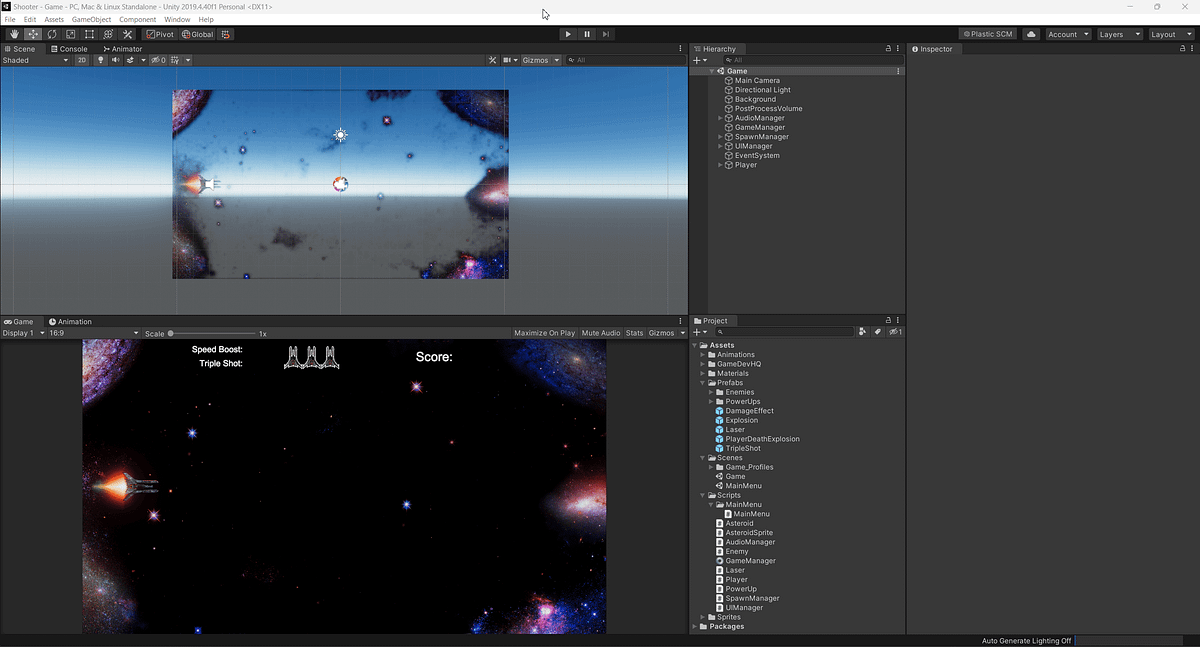Toggle scene lighting in the Scene view
Screen dimensions: 1200x647
click(99, 59)
